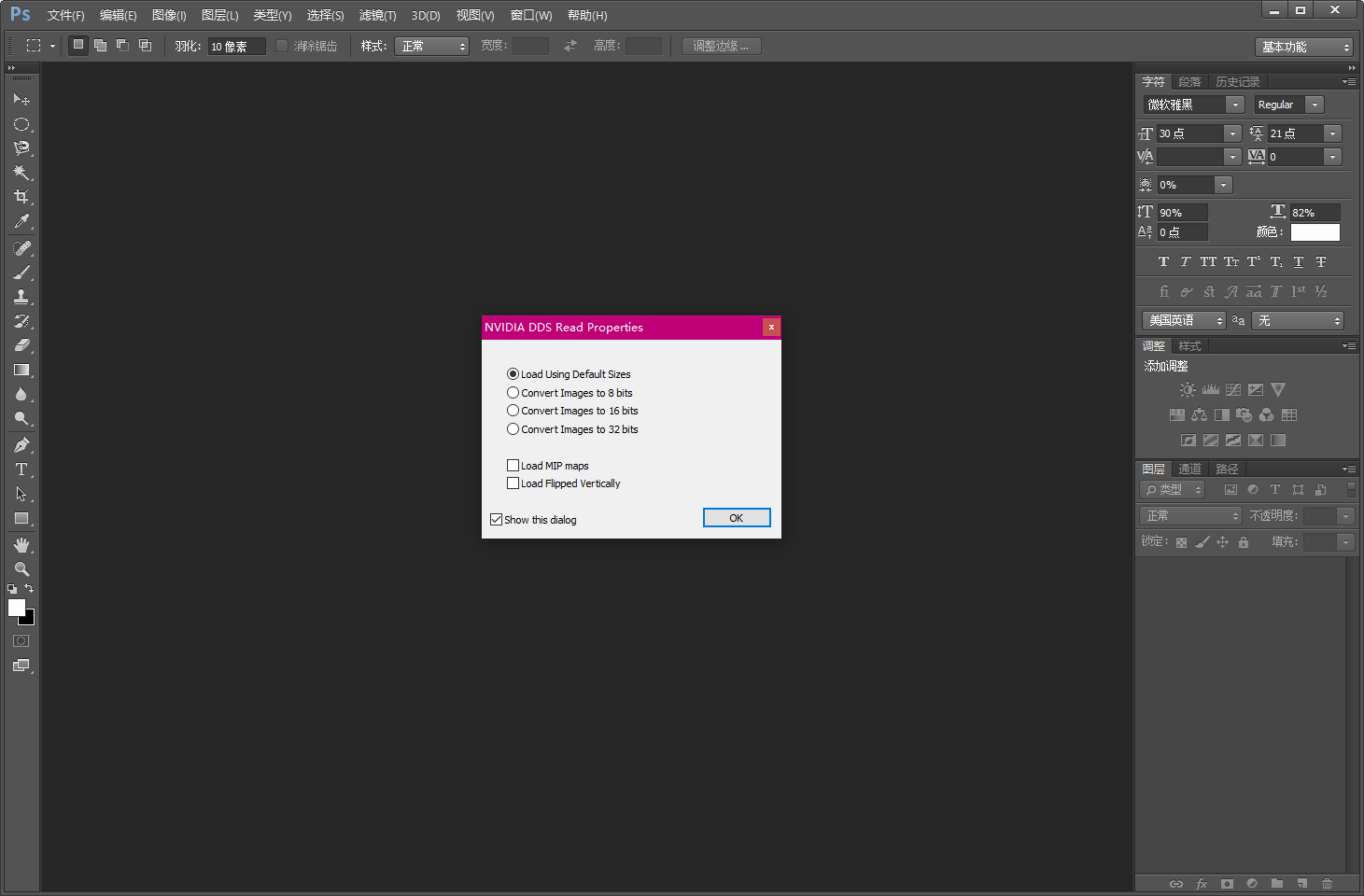This screenshot has width=1364, height=896.
Task: Close the NVIDIA DDS Read Properties dialog
Action: pos(771,327)
